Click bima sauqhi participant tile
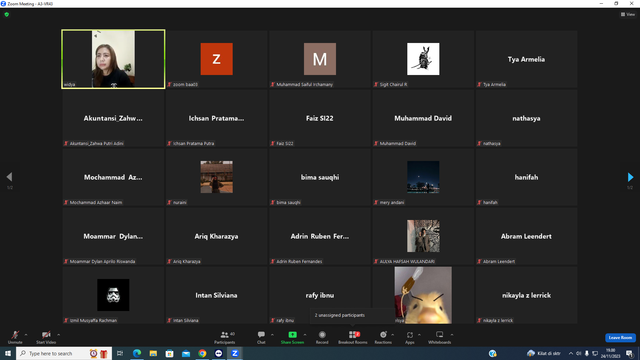This screenshot has width=640, height=360. click(x=320, y=177)
